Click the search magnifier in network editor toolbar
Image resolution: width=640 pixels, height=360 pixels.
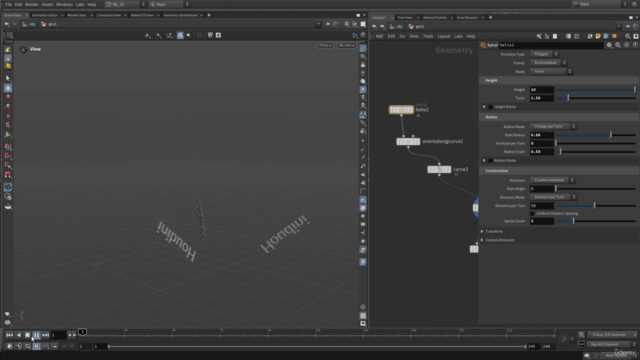pyautogui.click(x=628, y=36)
